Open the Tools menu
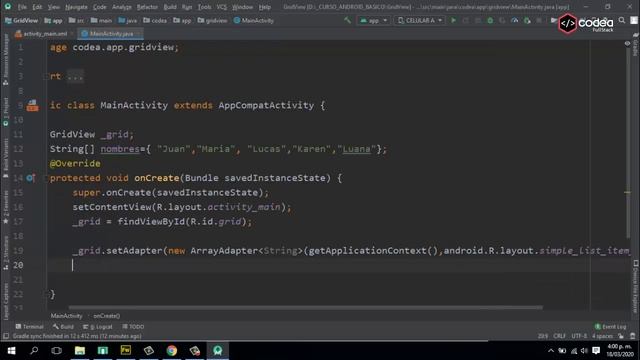Screen dimensions: 640x360 (204, 7)
